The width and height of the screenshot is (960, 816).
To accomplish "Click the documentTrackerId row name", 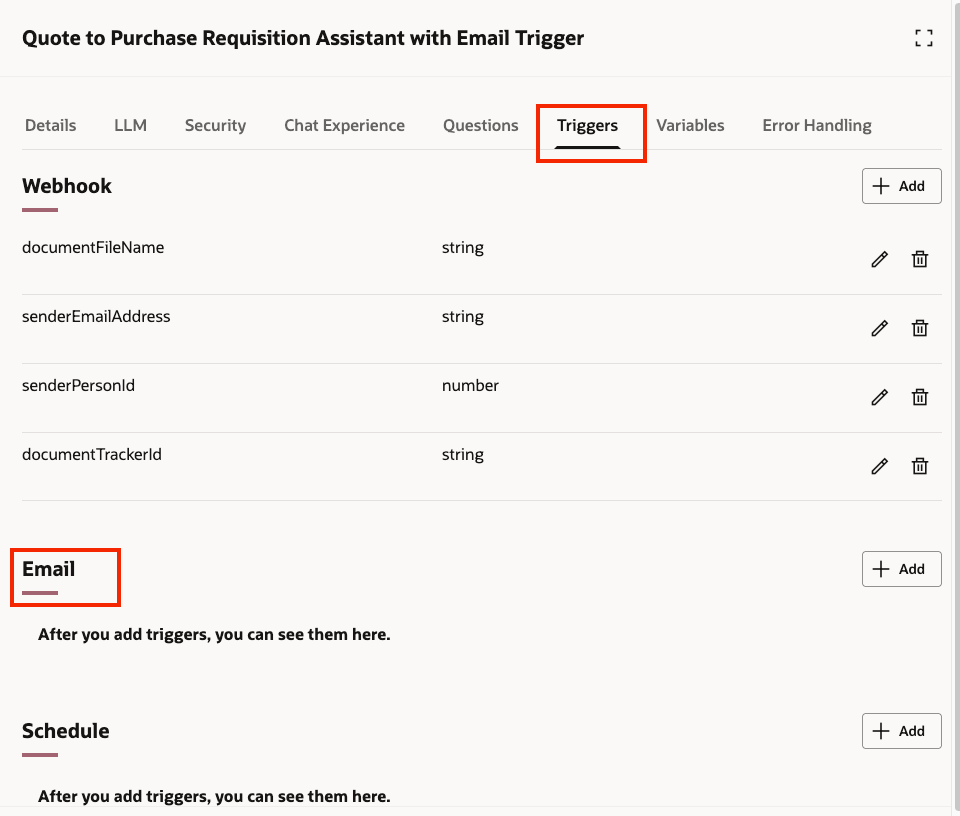I will (x=92, y=454).
